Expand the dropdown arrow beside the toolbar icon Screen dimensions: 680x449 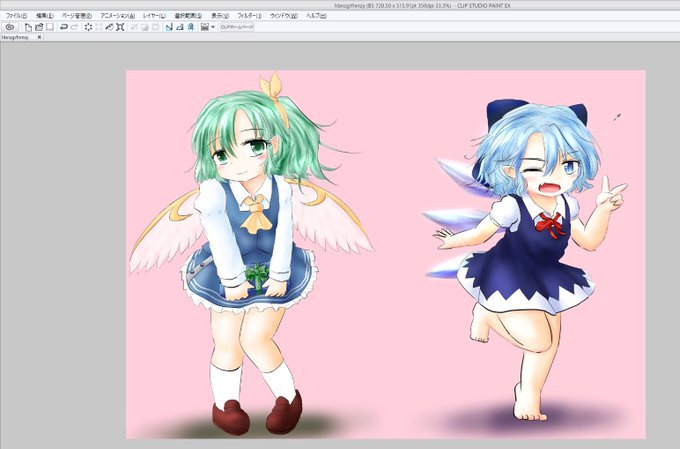(x=213, y=27)
